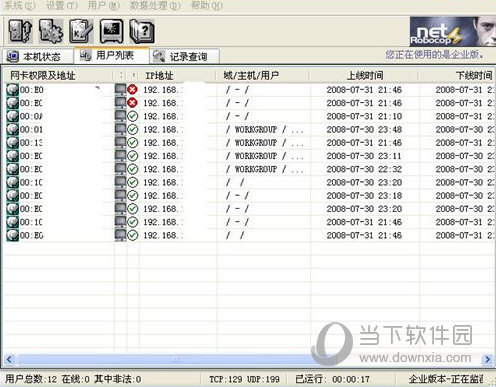Click computer icon in the 23:18 row

(120, 196)
